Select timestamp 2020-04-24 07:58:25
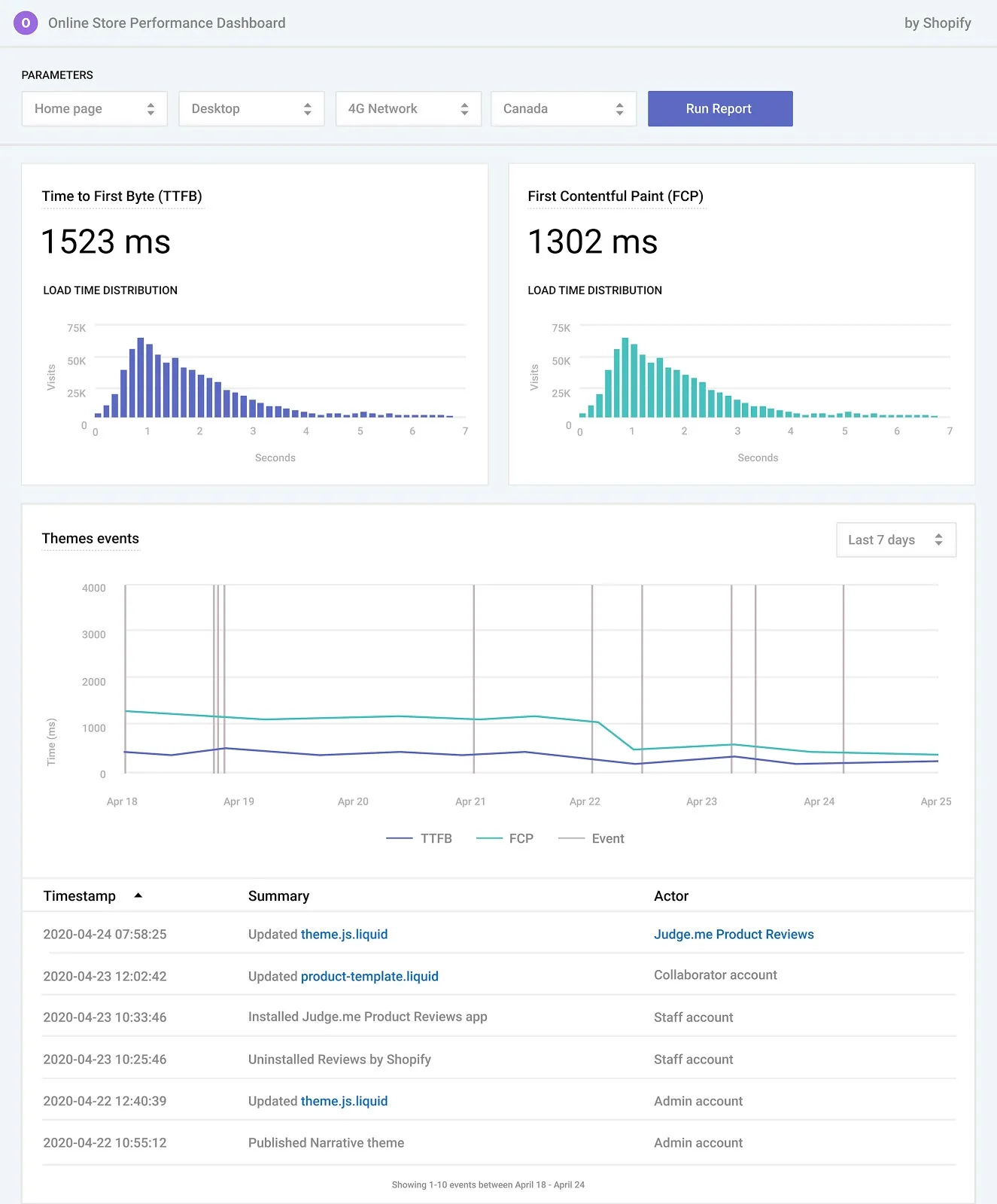The height and width of the screenshot is (1204, 997). click(x=105, y=934)
